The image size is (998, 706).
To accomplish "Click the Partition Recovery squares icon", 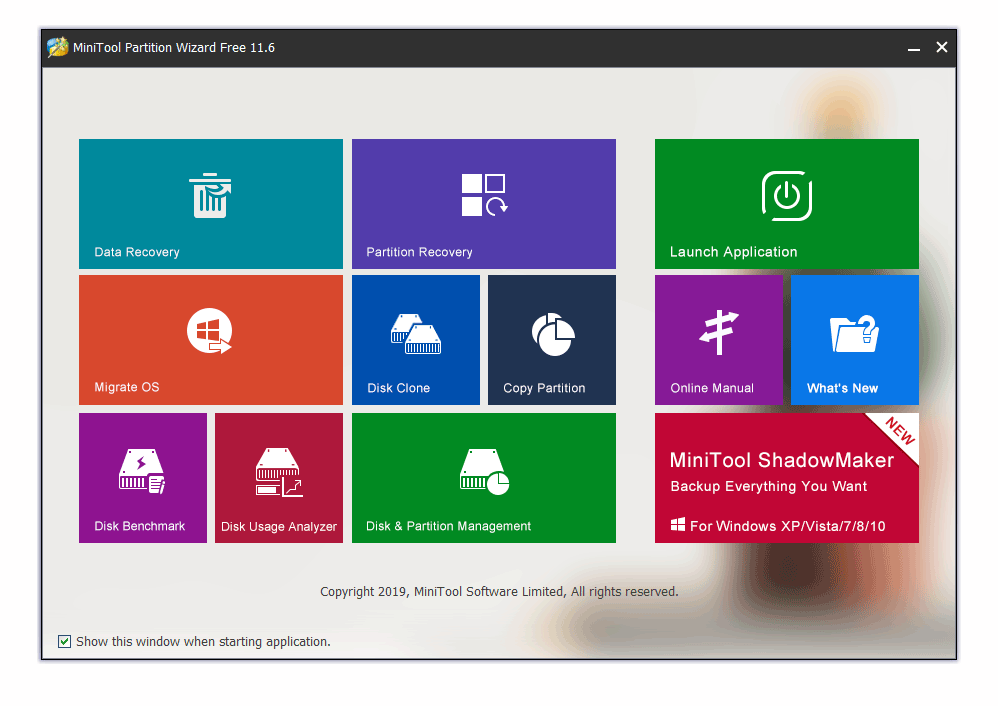I will pos(484,195).
